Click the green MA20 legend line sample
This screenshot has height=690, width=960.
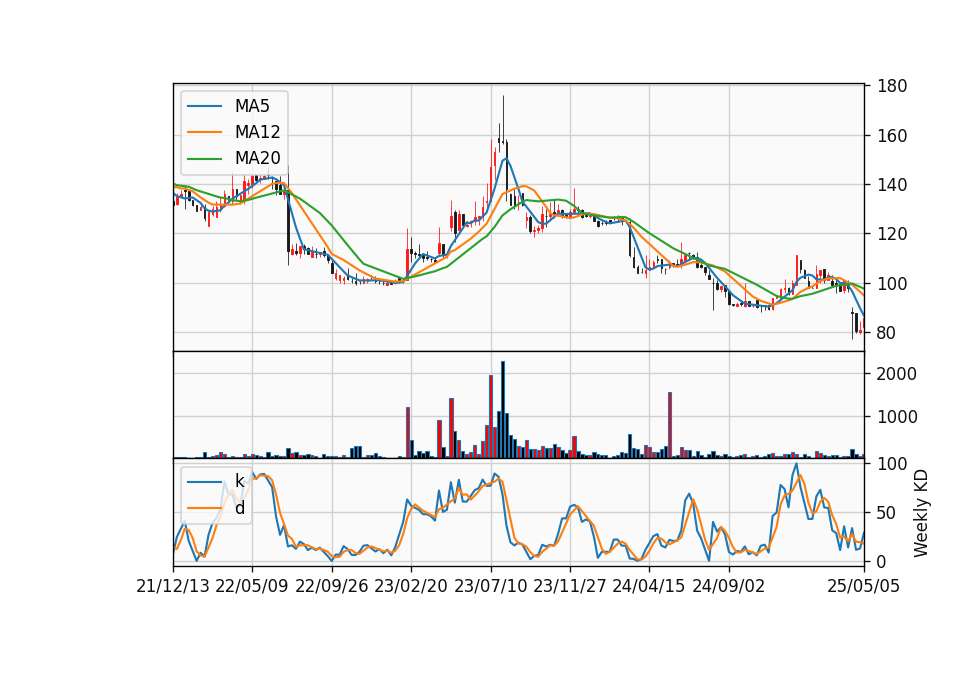coord(204,159)
